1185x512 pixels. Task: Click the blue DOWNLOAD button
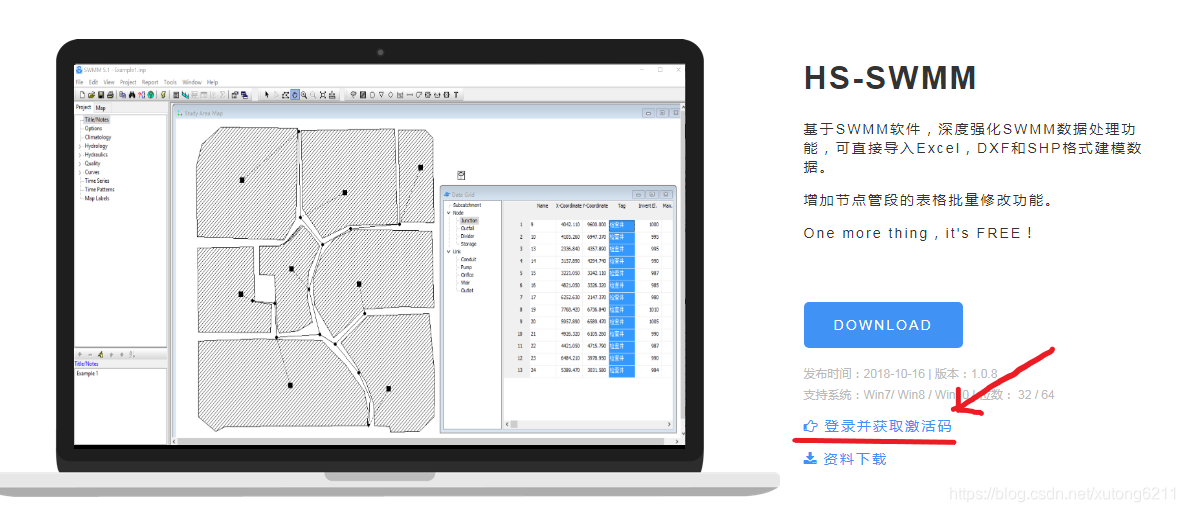coord(883,325)
